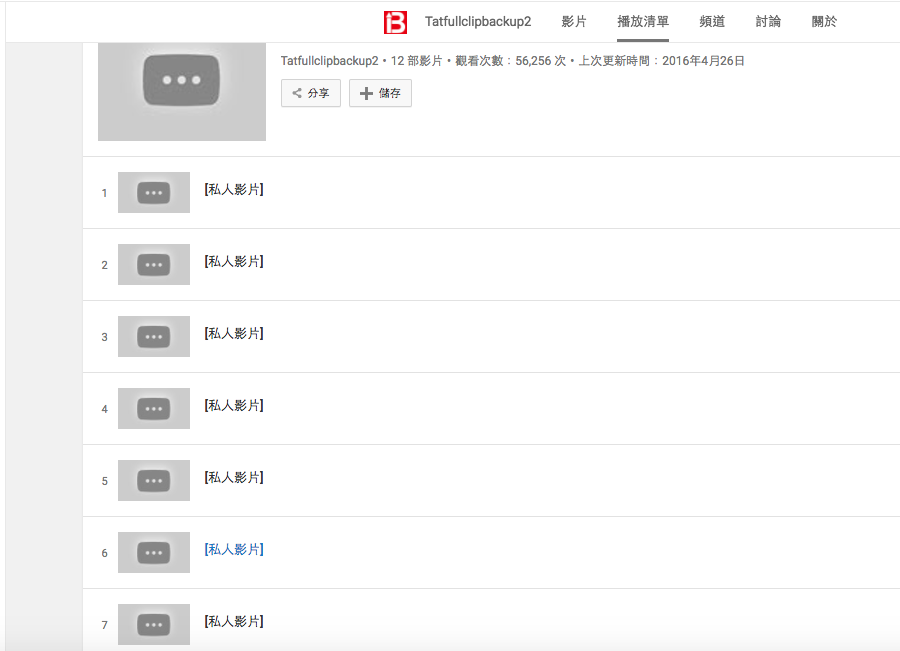Open Tatfullclipbackup2 owner link in playlist details
Viewport: 900px width, 651px height.
pyautogui.click(x=329, y=61)
